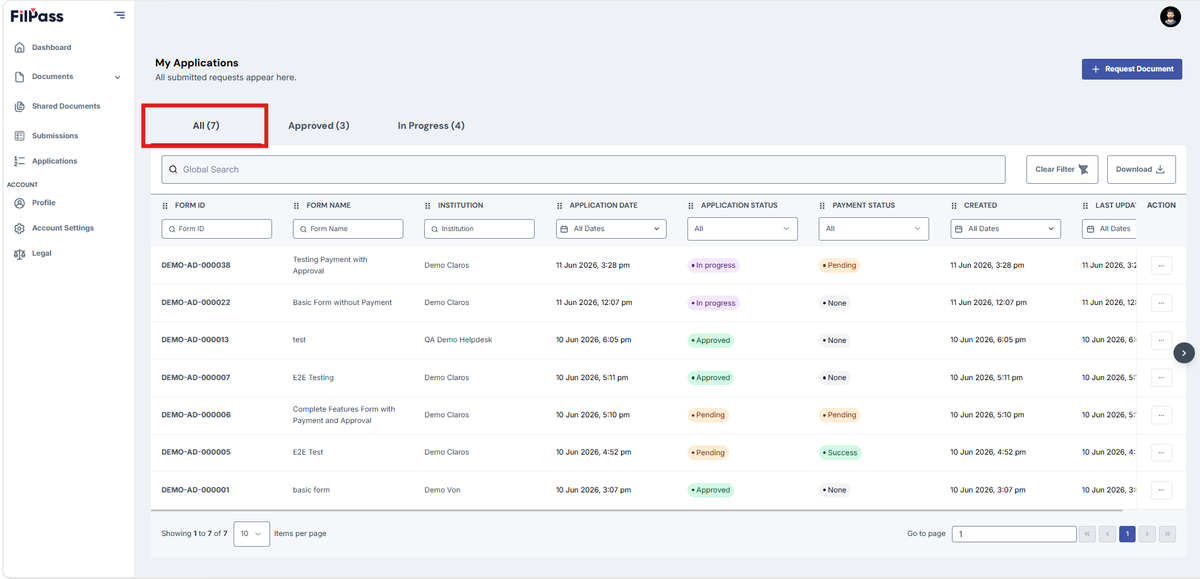Viewport: 1200px width, 579px height.
Task: Focus the Form Name filter field
Action: click(348, 229)
